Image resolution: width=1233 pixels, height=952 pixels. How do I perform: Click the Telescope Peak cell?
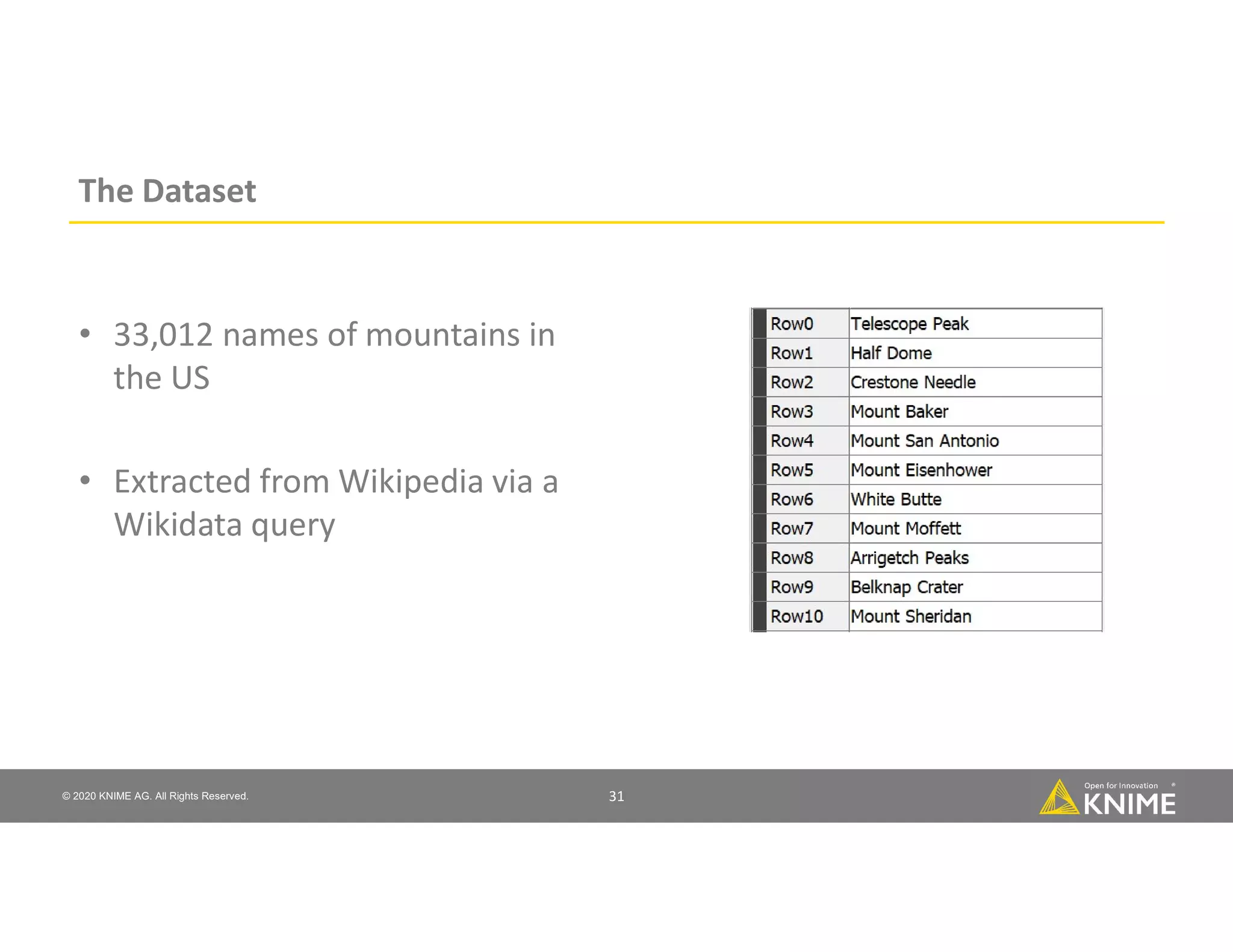pyautogui.click(x=975, y=324)
